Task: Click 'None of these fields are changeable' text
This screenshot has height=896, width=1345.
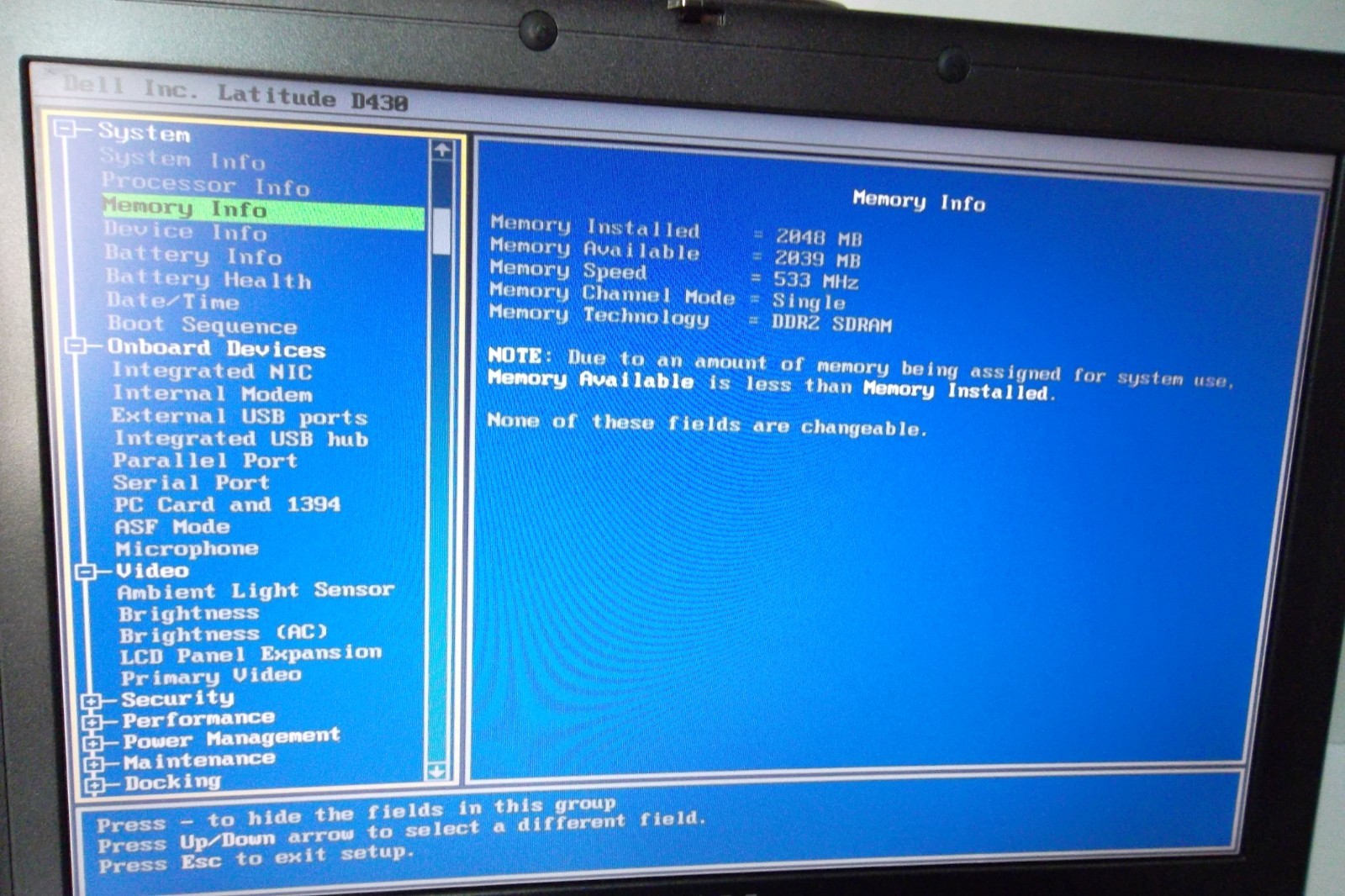Action: (x=707, y=424)
